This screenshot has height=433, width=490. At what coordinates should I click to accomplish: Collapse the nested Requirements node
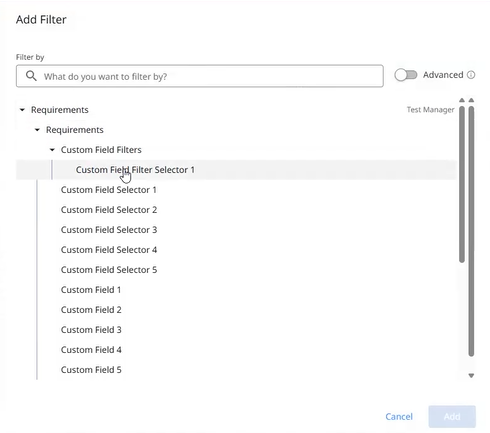tap(37, 130)
